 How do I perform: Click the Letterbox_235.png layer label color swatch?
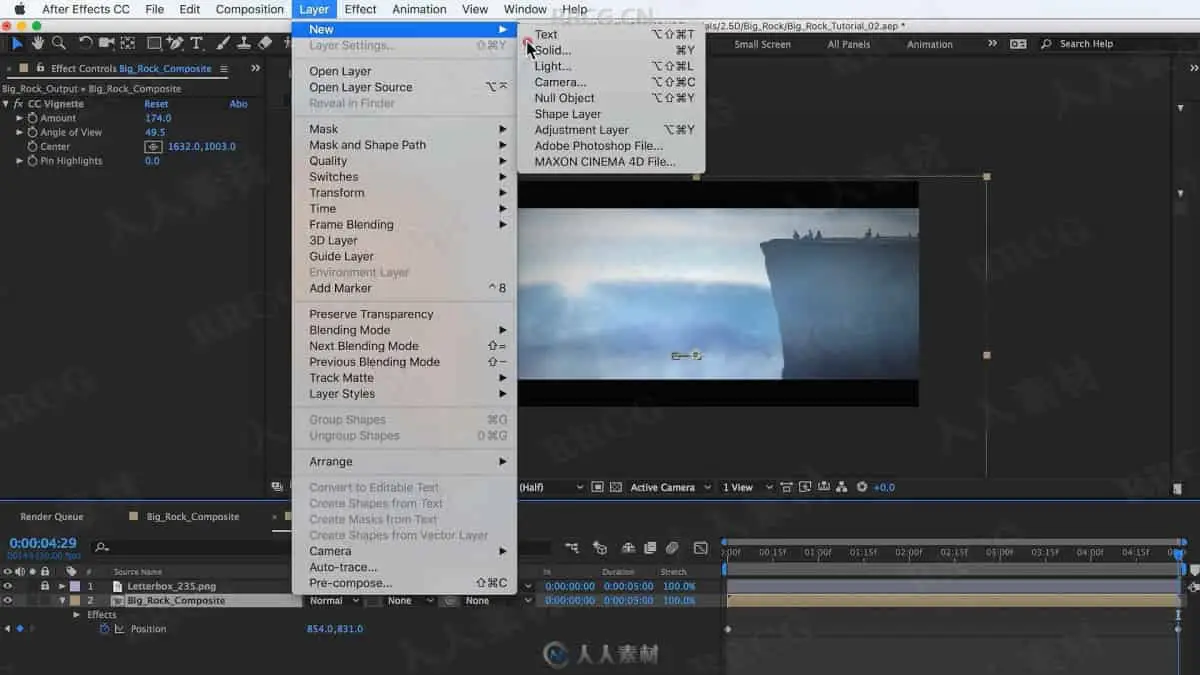coord(75,586)
